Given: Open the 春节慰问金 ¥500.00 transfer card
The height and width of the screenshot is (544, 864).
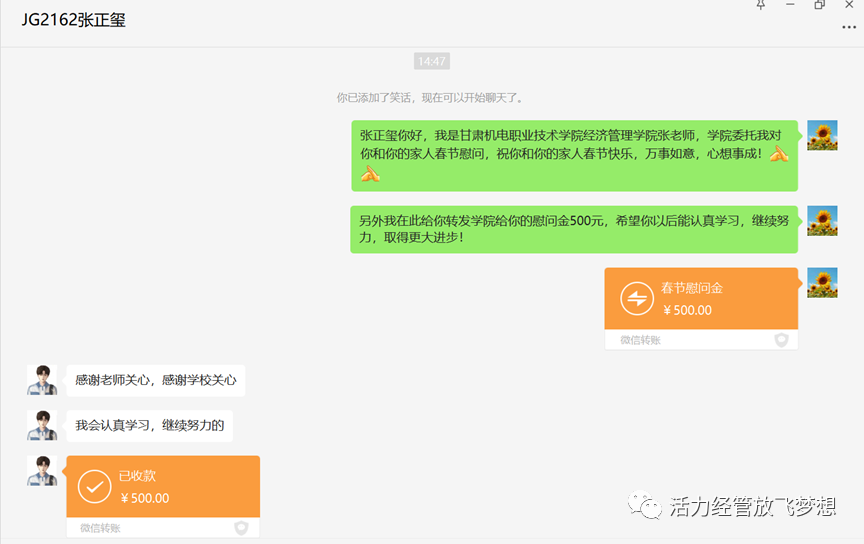Looking at the screenshot, I should pyautogui.click(x=701, y=299).
